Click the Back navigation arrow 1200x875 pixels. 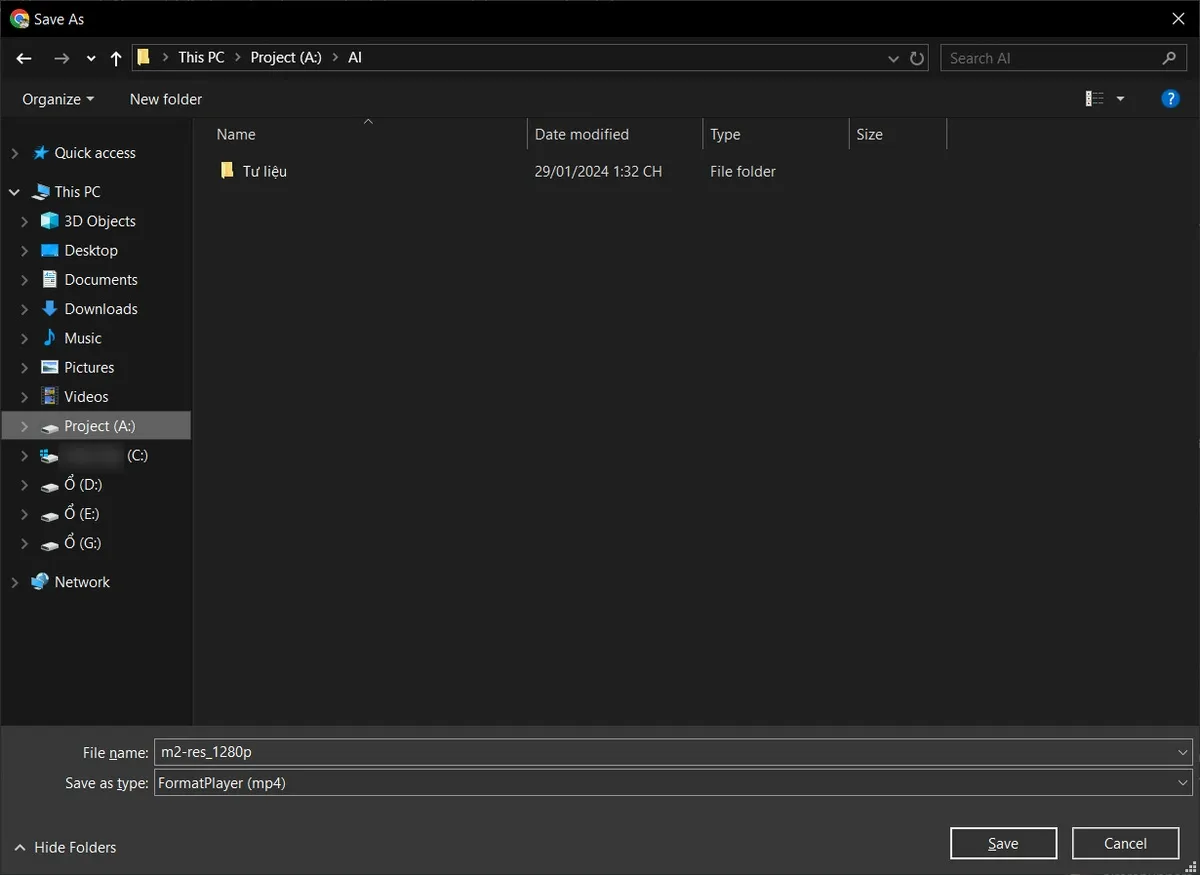[x=24, y=58]
